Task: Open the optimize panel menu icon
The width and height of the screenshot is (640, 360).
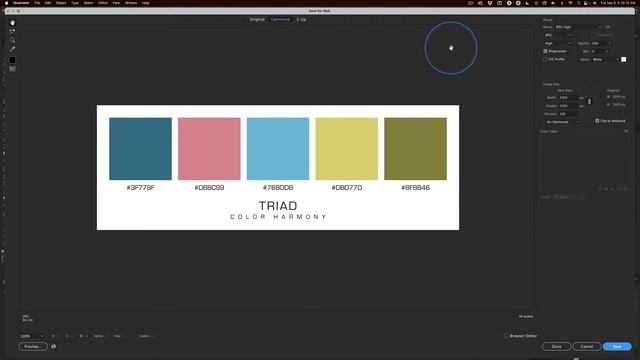Action: (608, 27)
